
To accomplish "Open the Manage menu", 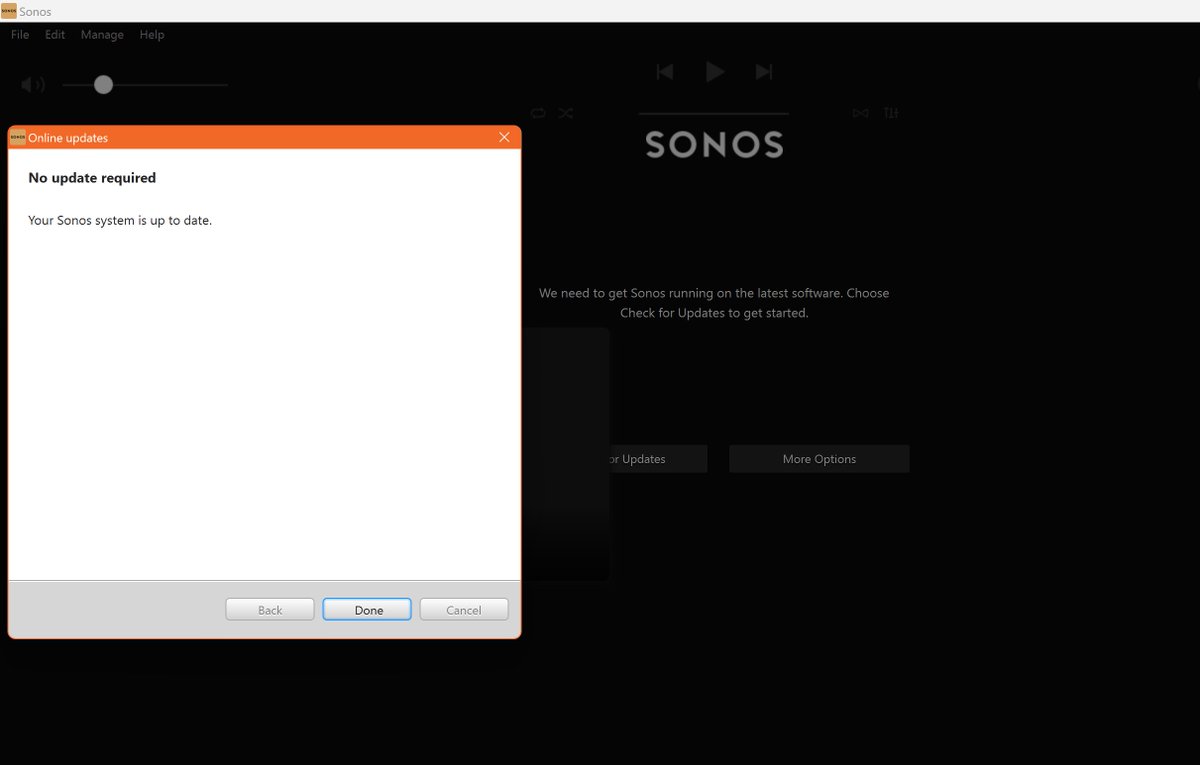I will click(102, 34).
